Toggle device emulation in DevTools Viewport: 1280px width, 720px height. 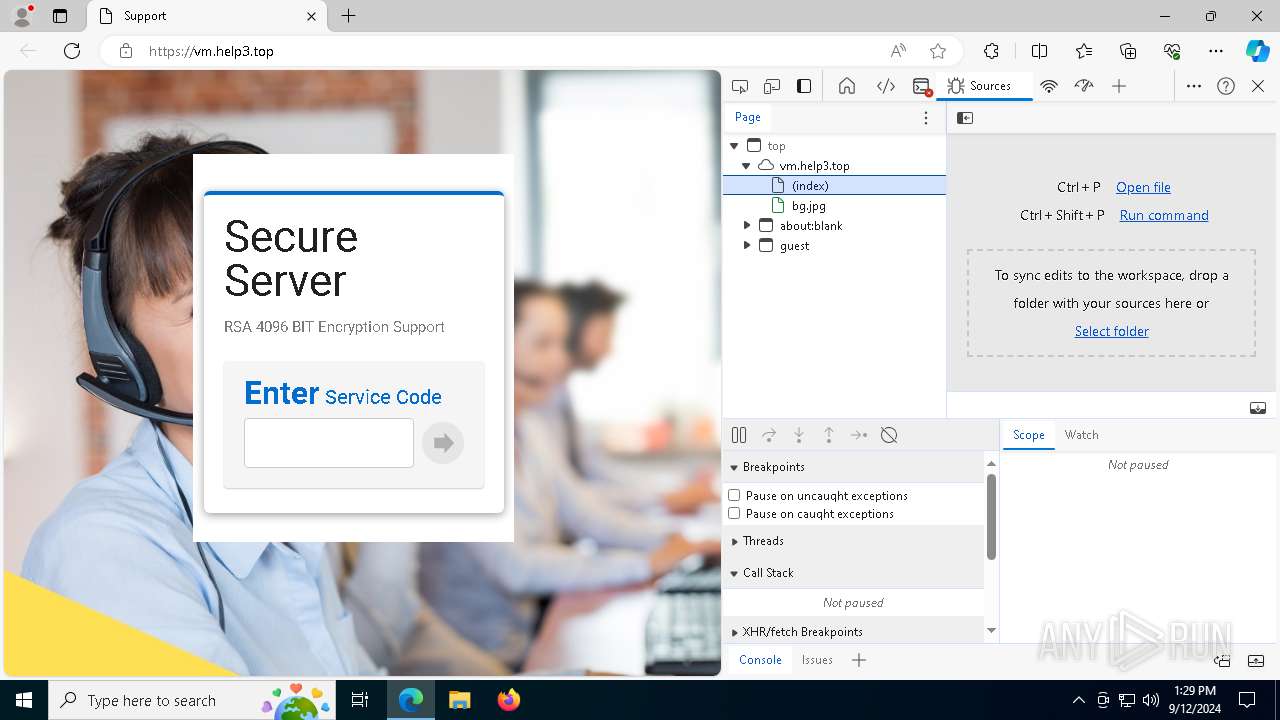772,86
